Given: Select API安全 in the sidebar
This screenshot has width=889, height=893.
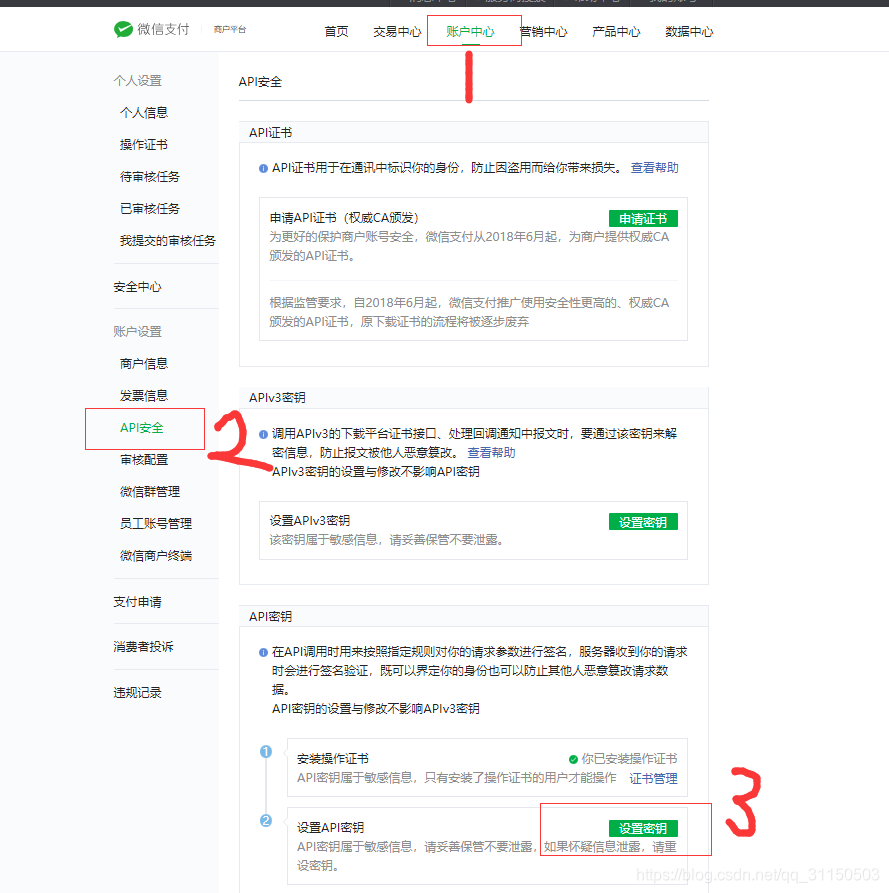Looking at the screenshot, I should coord(142,428).
